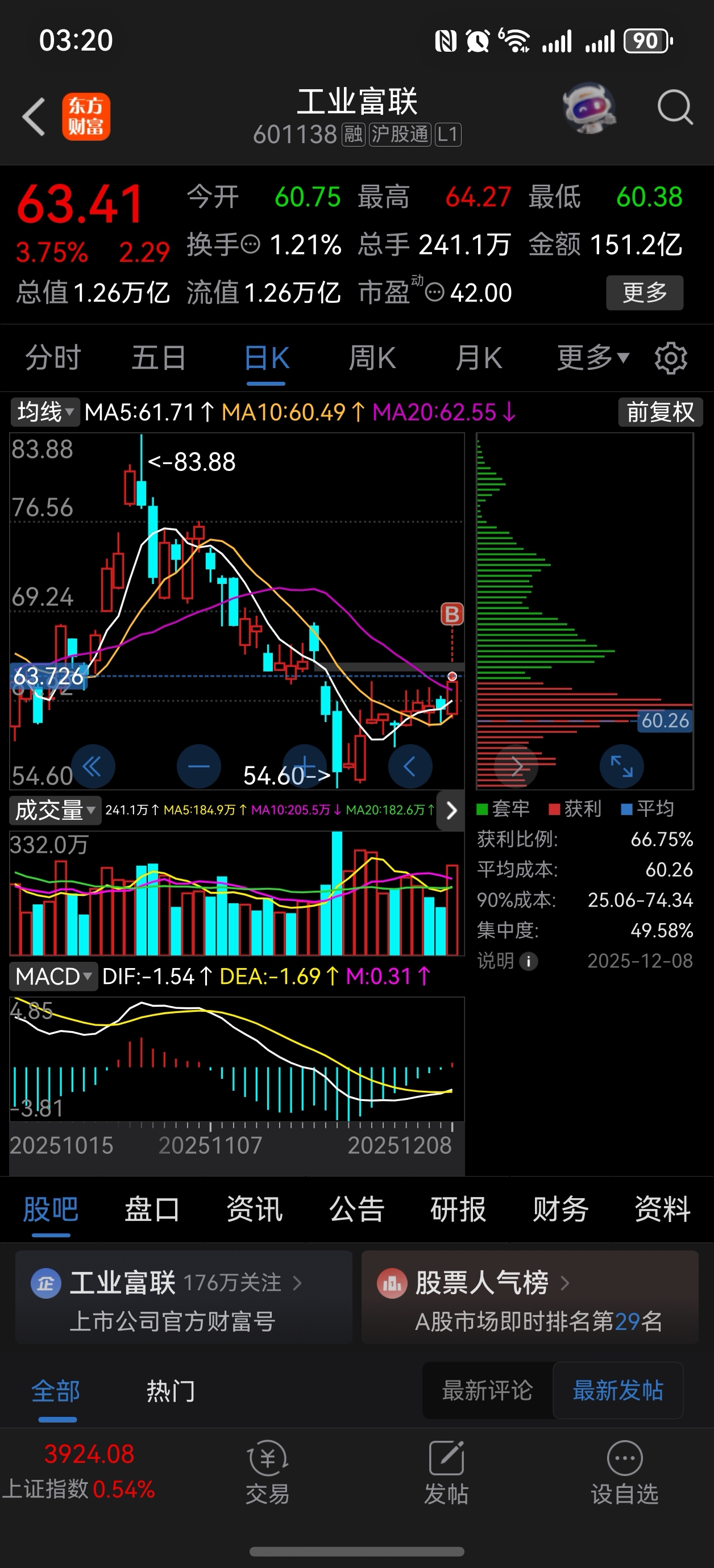Tap the B buy marker on chart
This screenshot has height=1568, width=714.
(x=452, y=614)
